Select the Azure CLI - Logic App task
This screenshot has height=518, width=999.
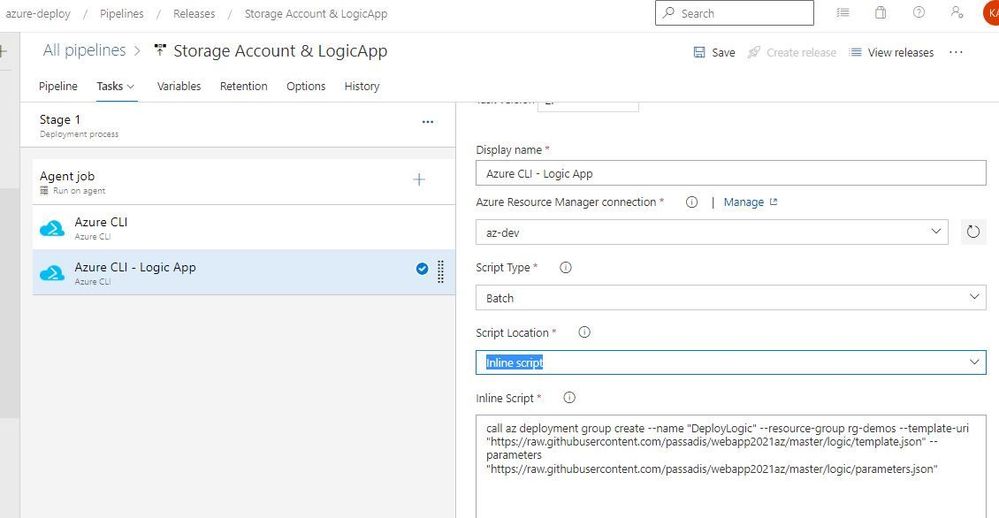(x=243, y=272)
